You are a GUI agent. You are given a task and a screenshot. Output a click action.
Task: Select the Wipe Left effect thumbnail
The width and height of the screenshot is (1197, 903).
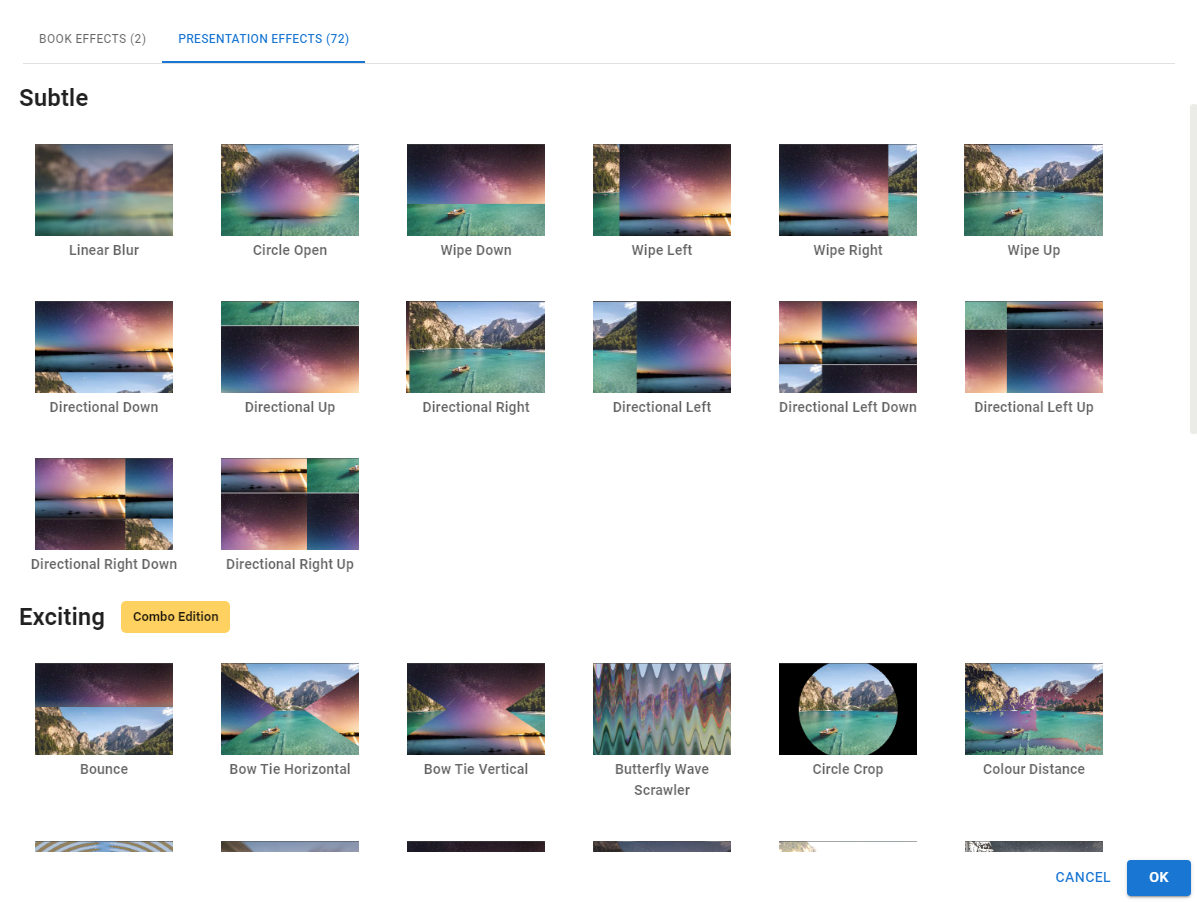pyautogui.click(x=662, y=190)
